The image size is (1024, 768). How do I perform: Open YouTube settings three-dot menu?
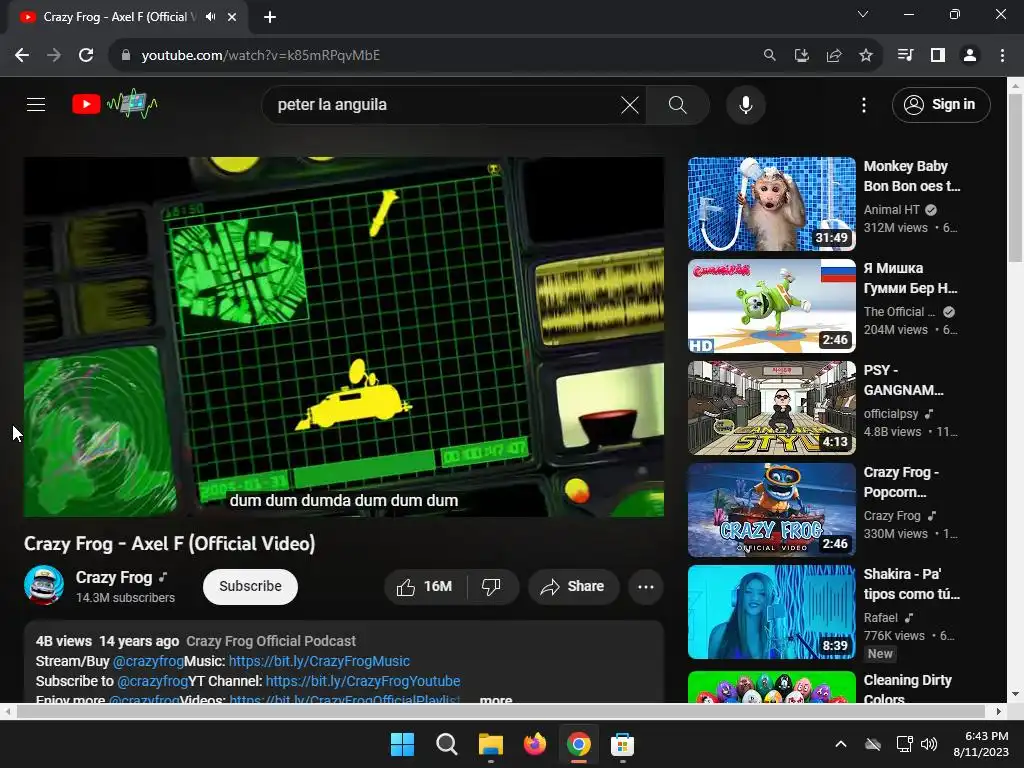pos(863,104)
